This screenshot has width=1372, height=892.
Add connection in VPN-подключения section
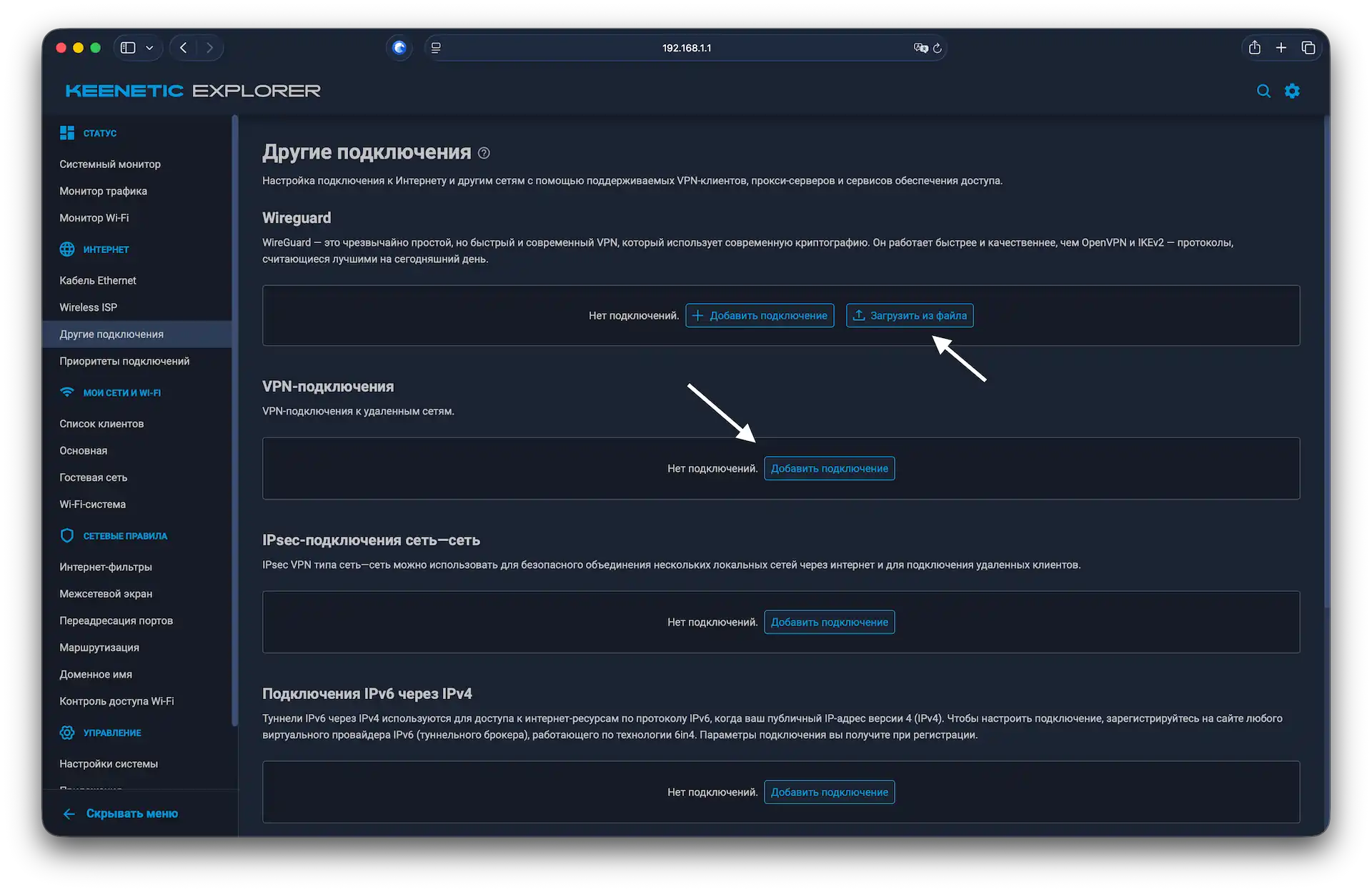click(x=829, y=468)
